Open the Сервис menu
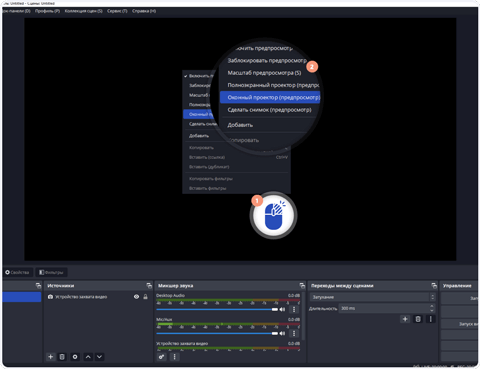 pyautogui.click(x=117, y=11)
